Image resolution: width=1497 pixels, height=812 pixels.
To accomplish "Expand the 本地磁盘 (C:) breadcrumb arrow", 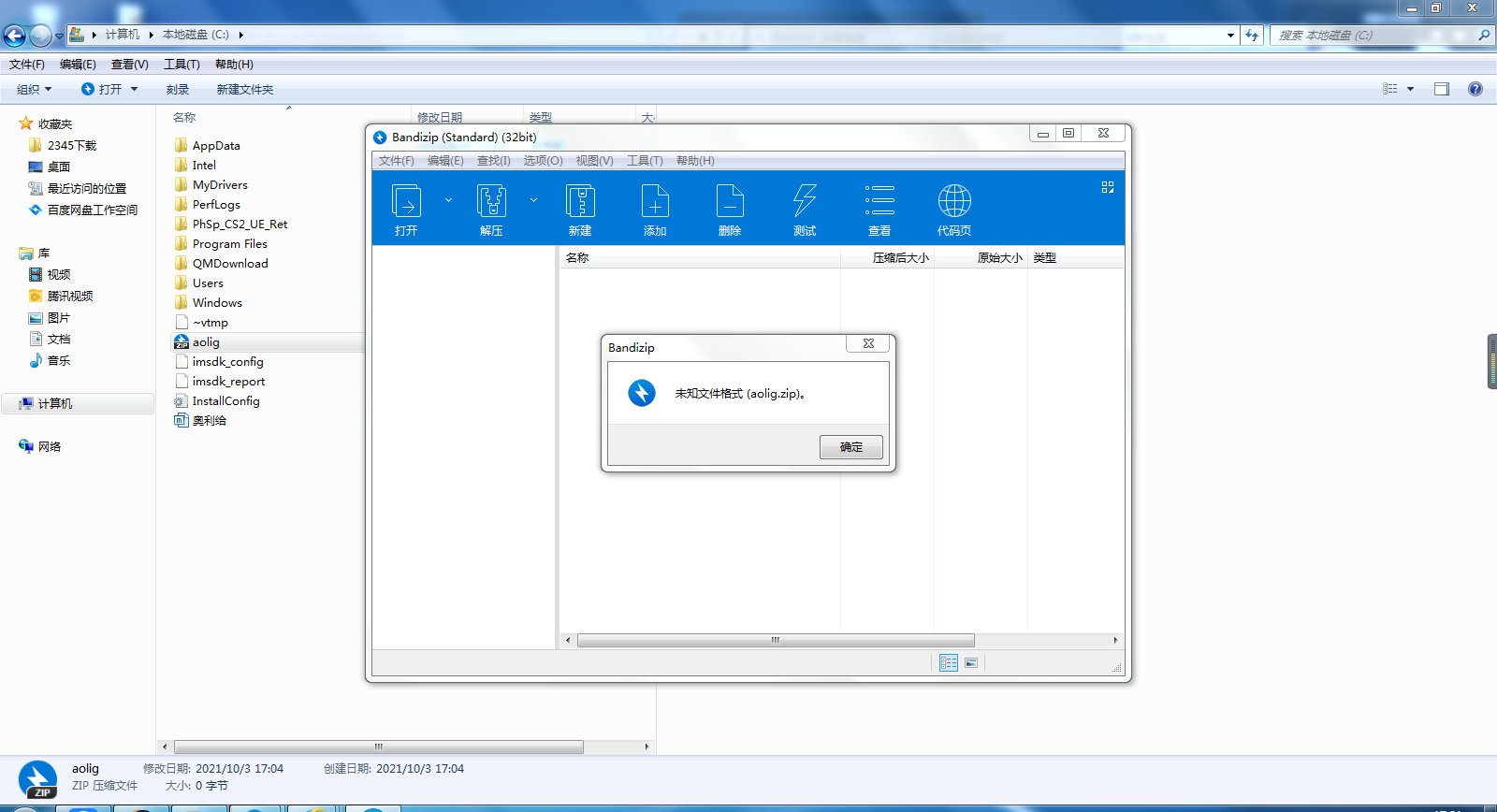I will [x=240, y=35].
